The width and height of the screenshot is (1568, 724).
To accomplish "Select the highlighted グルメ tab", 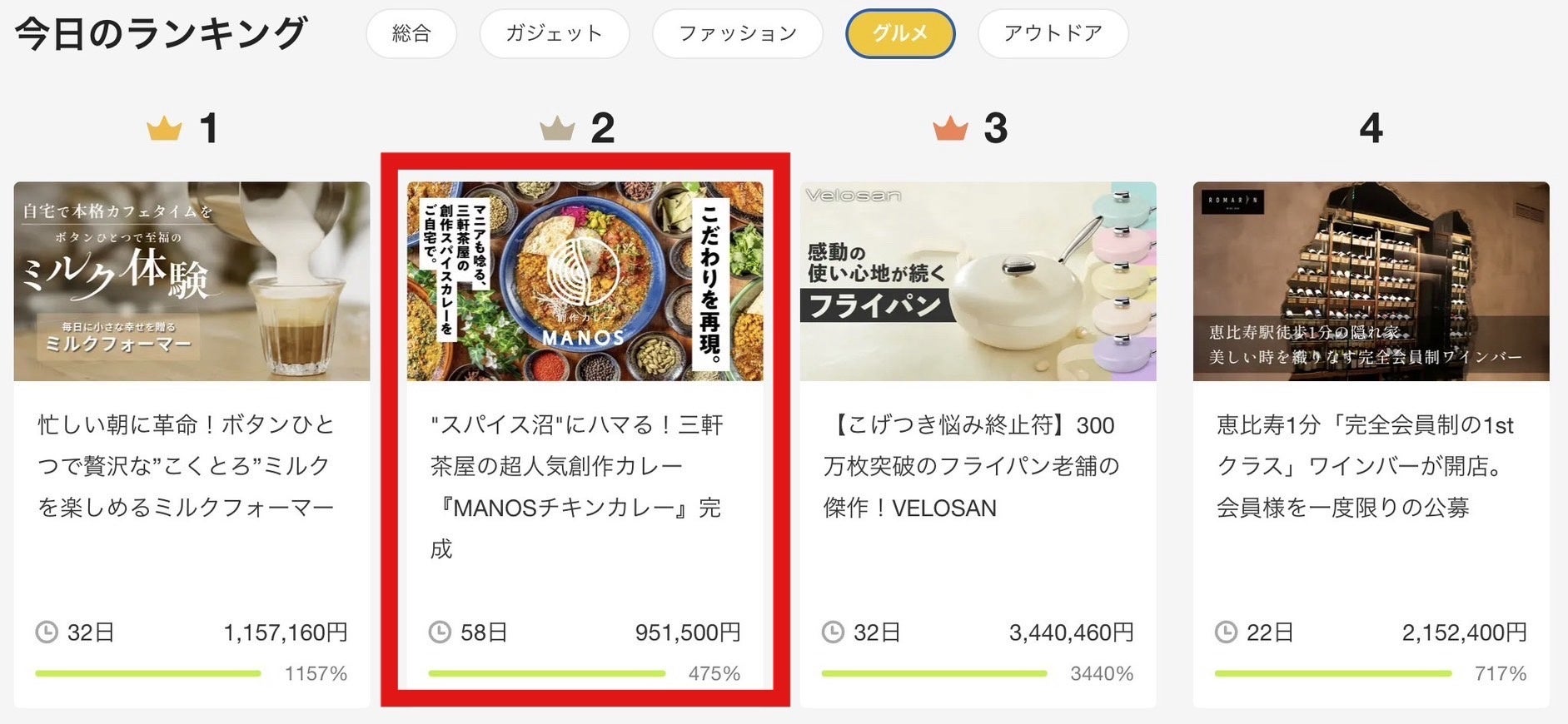I will [x=900, y=34].
